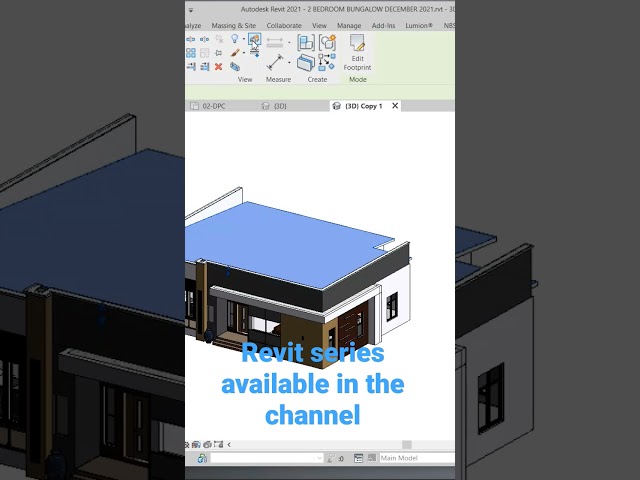The width and height of the screenshot is (640, 480).
Task: Click the Edit Footprint button
Action: click(357, 53)
